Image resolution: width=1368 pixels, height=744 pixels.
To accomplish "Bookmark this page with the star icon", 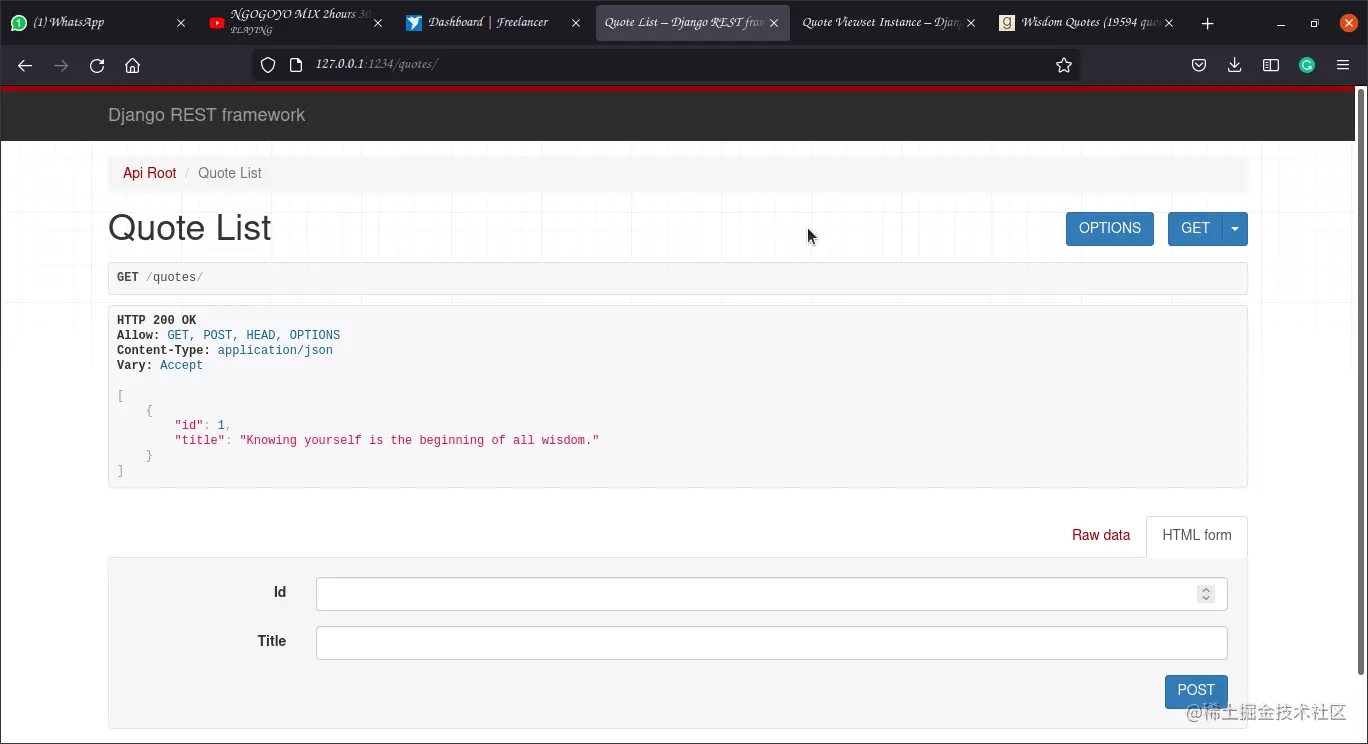I will pyautogui.click(x=1063, y=64).
